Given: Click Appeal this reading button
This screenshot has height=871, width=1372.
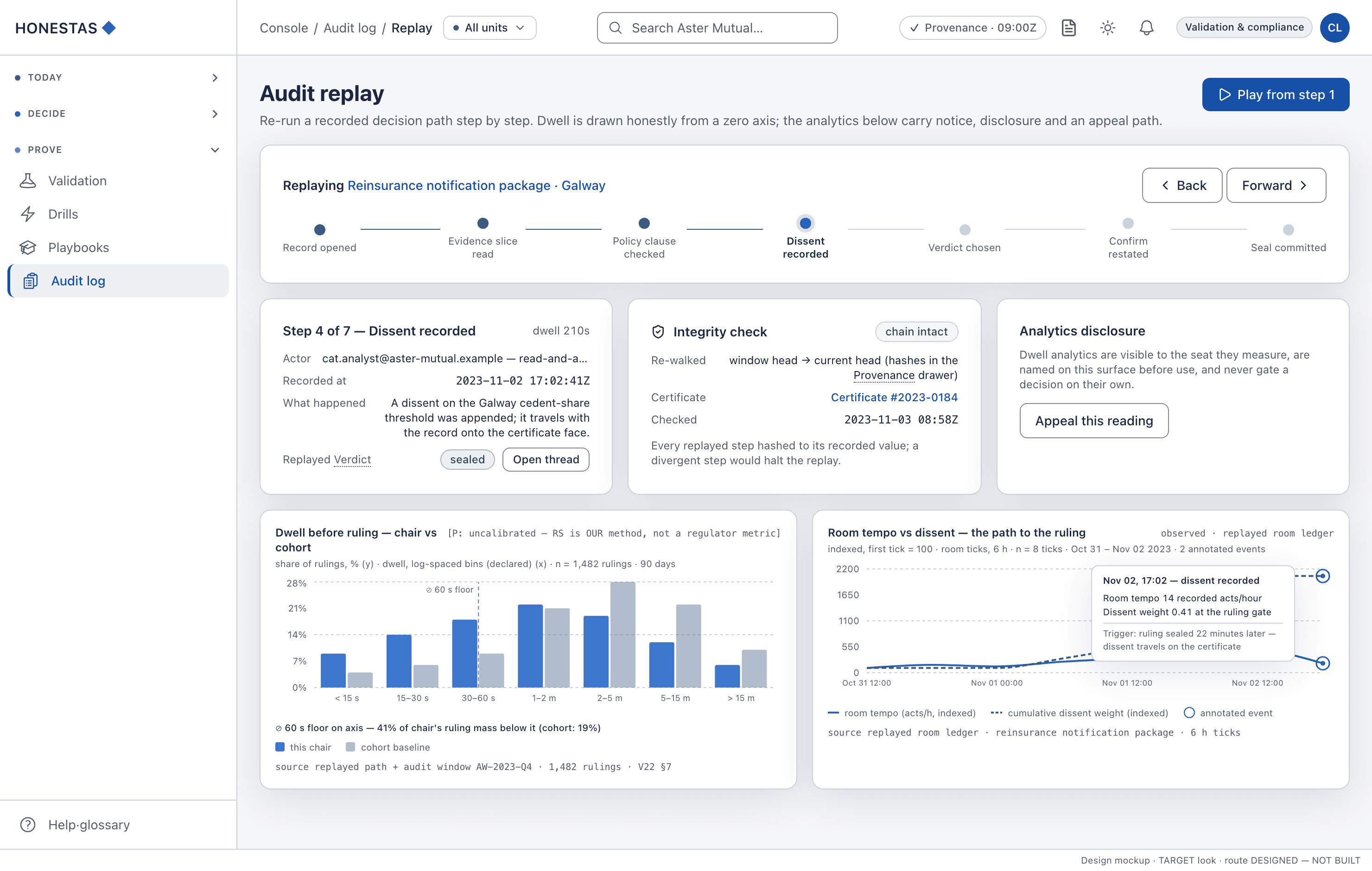Looking at the screenshot, I should 1093,420.
